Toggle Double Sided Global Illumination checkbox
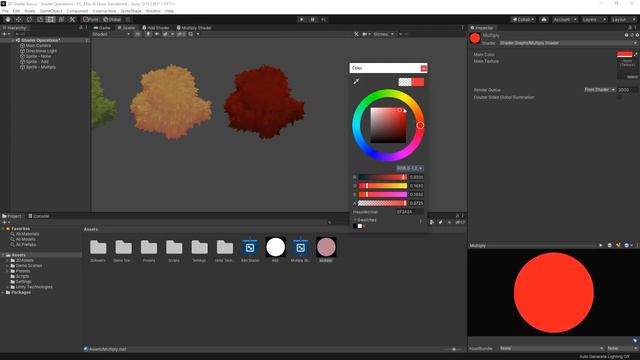 pyautogui.click(x=620, y=97)
